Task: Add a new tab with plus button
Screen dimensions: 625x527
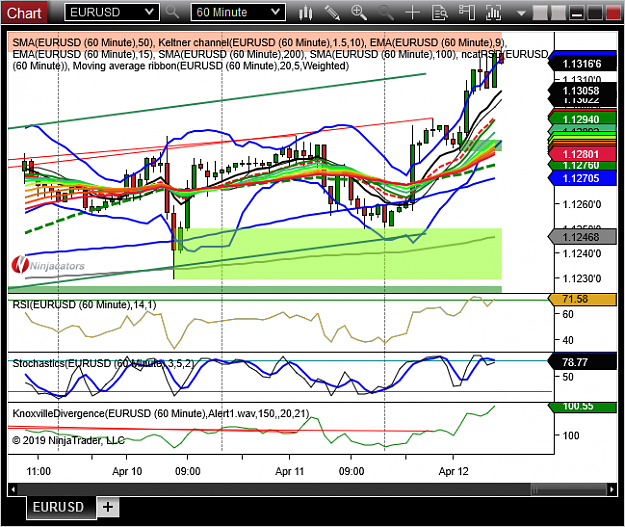Action: coord(108,507)
